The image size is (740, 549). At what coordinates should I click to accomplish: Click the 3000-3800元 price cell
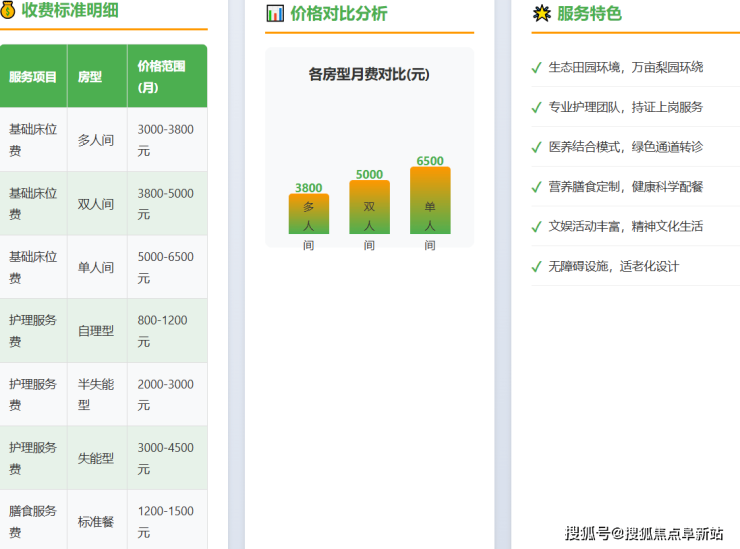click(x=166, y=140)
